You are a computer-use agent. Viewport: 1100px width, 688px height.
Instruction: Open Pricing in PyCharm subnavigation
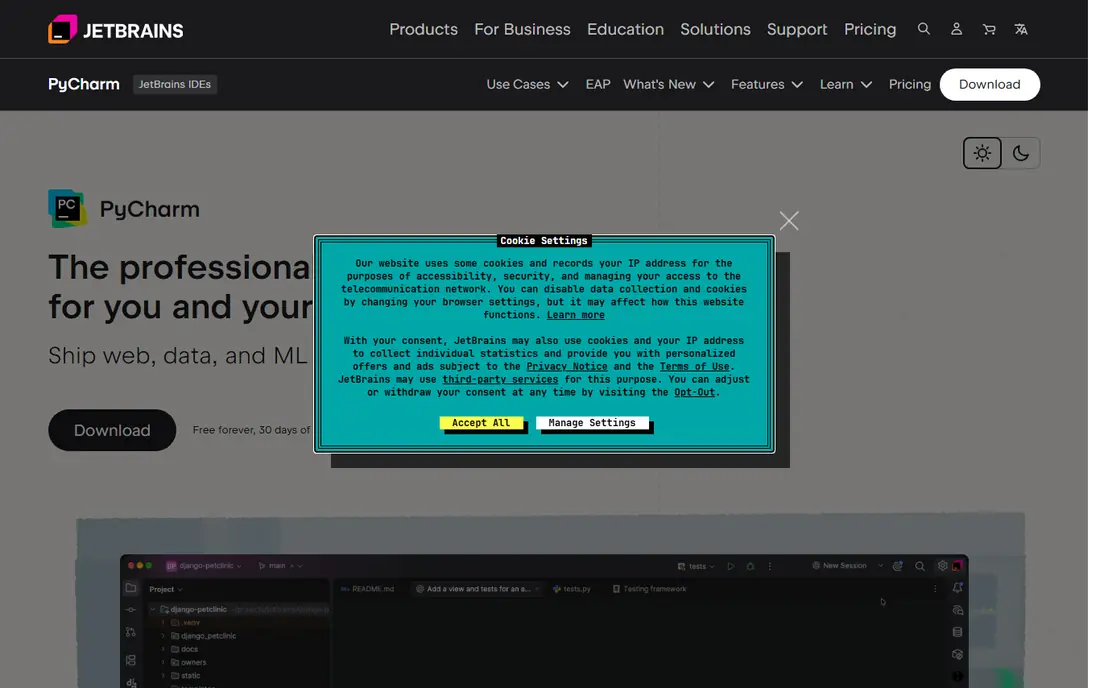[909, 84]
